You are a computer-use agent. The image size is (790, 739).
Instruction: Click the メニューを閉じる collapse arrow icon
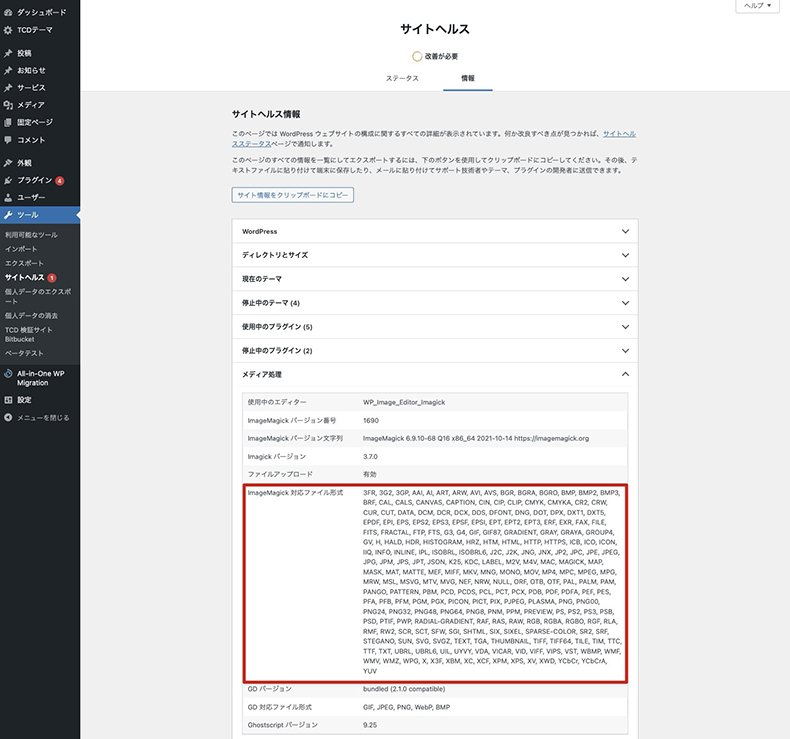point(8,418)
